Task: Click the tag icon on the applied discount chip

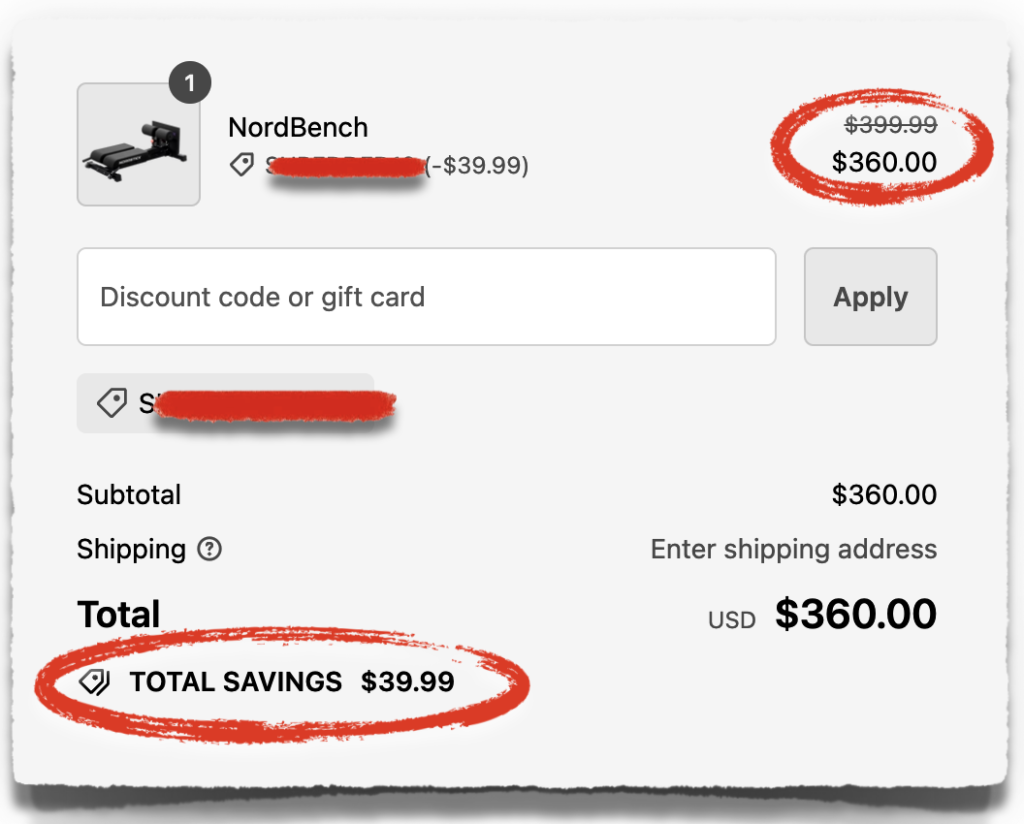Action: pos(112,403)
